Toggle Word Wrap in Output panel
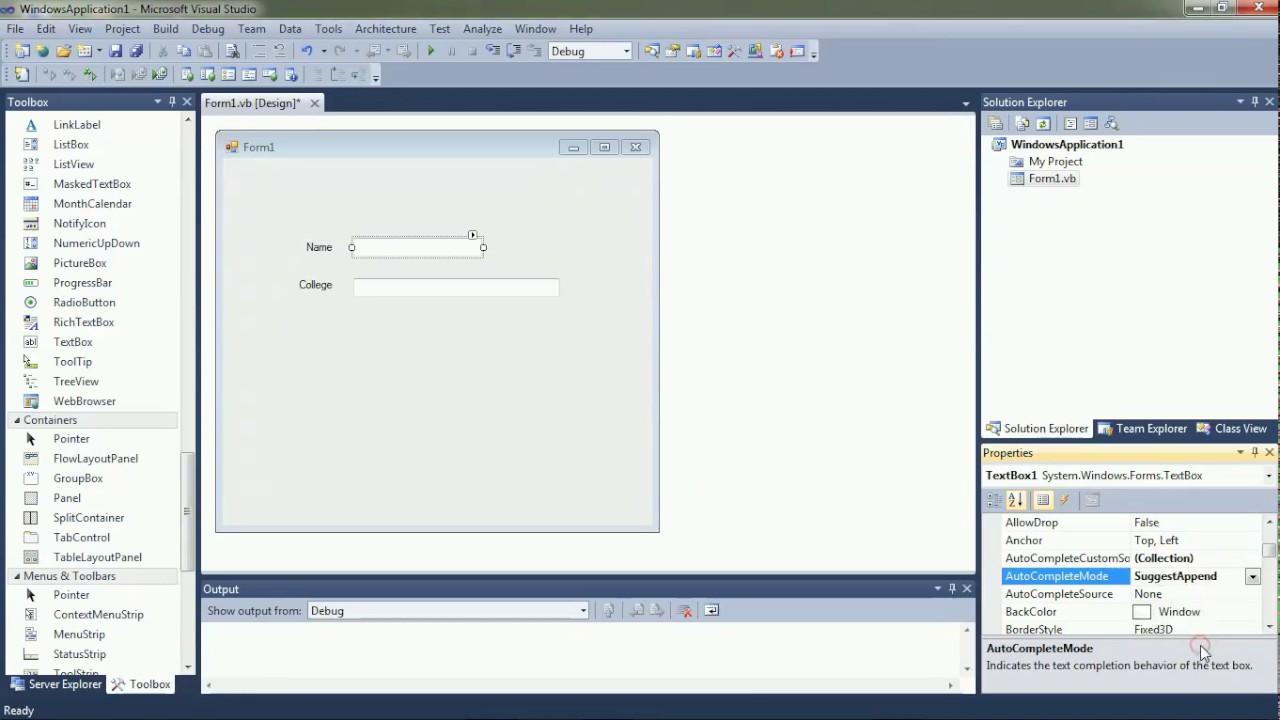The height and width of the screenshot is (720, 1280). 712,610
